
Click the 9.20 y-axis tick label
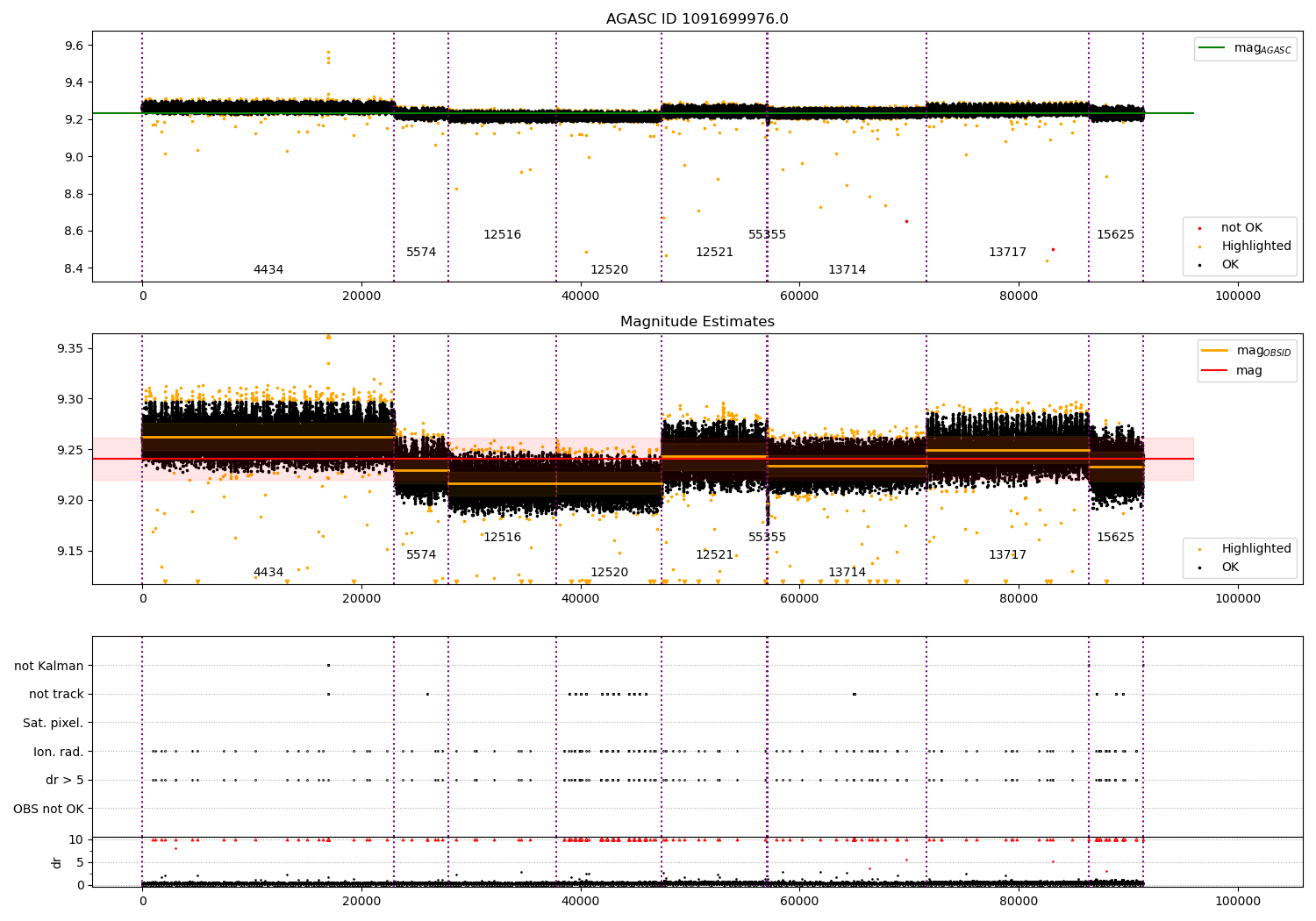coord(70,501)
